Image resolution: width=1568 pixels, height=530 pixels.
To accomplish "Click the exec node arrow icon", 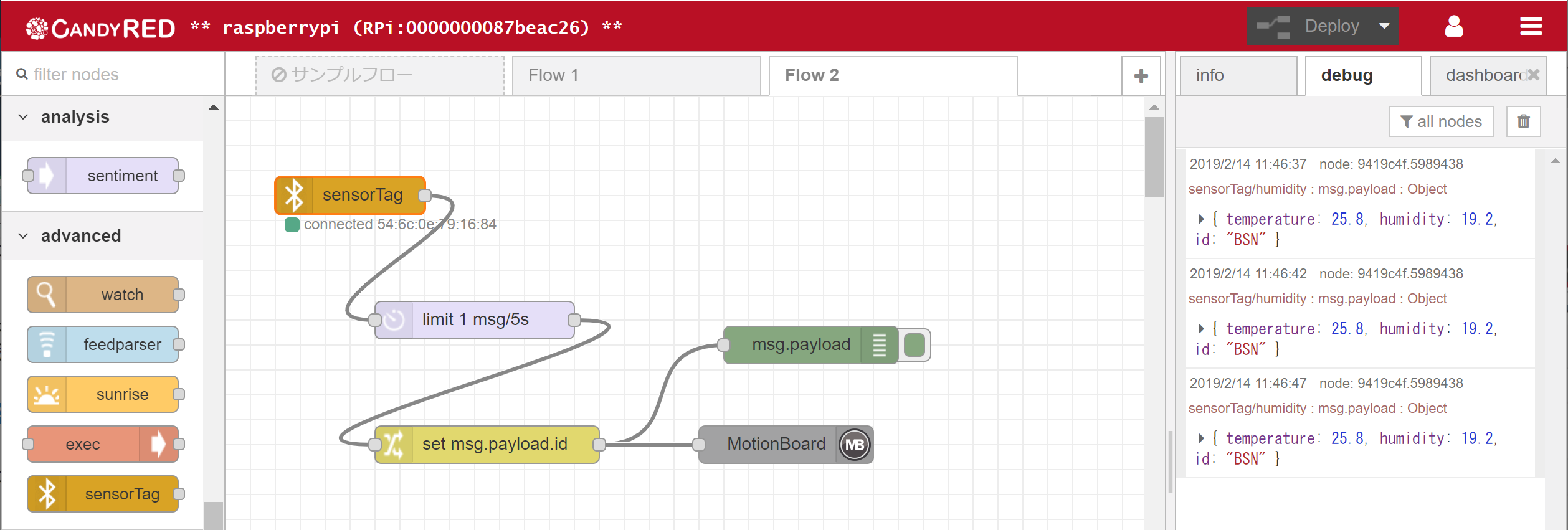I will tap(158, 444).
